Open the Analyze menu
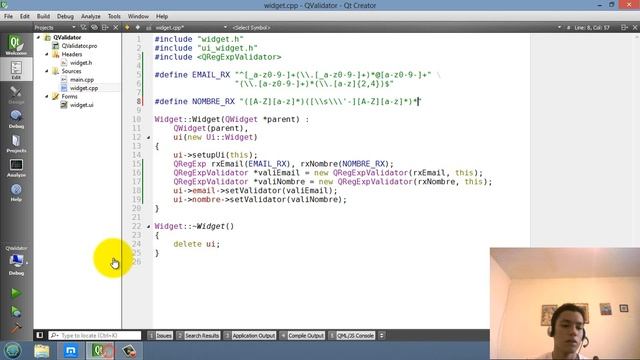This screenshot has width=640, height=360. [91, 16]
